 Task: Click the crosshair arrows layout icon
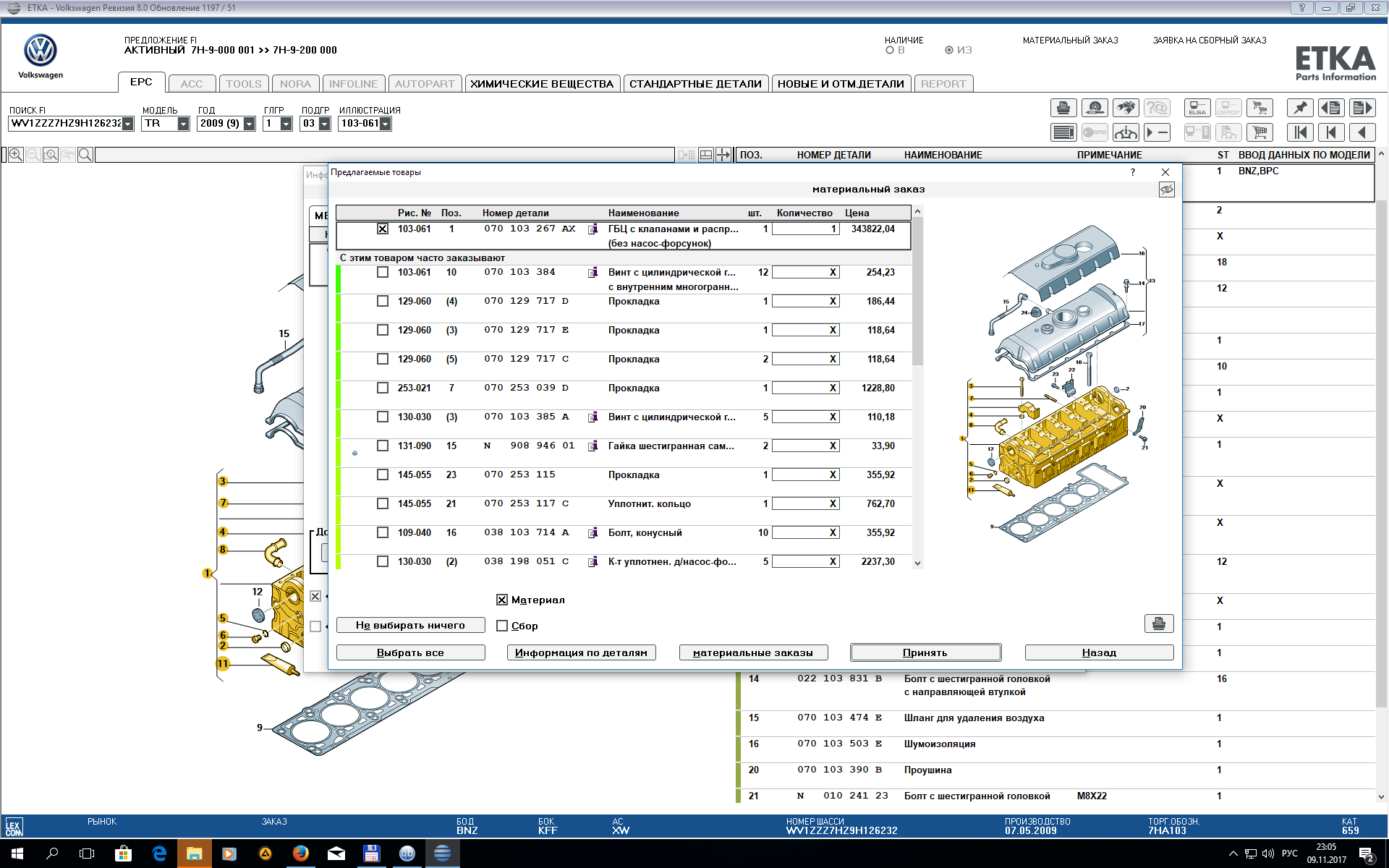point(723,155)
